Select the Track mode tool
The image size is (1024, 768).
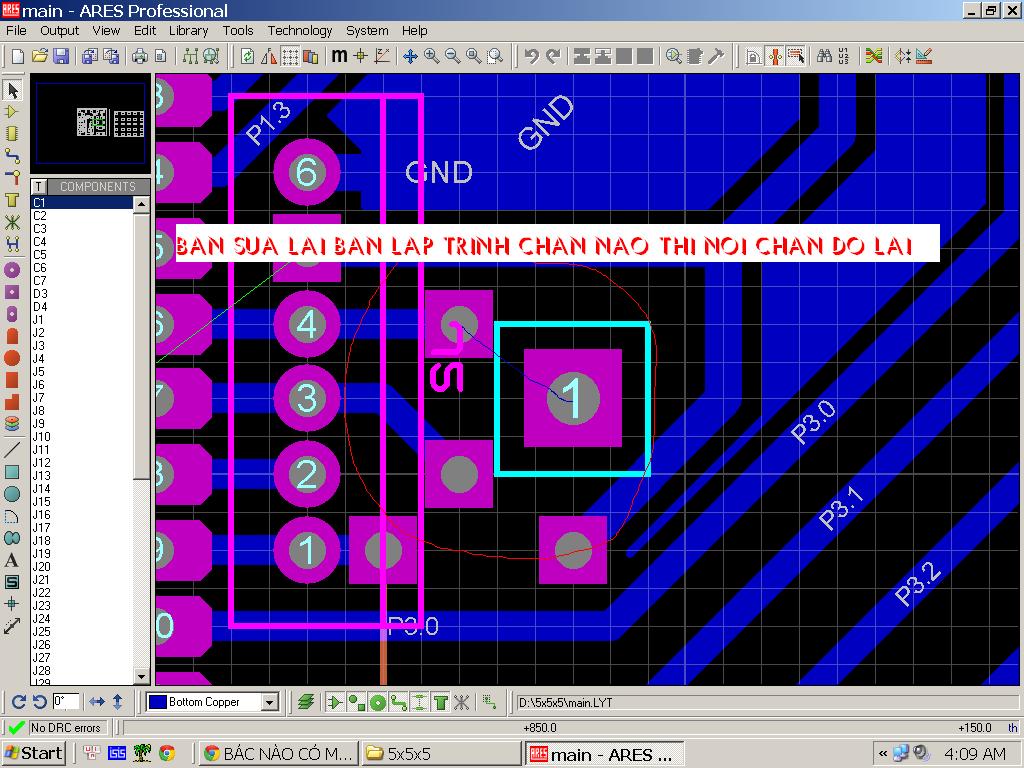pyautogui.click(x=12, y=155)
